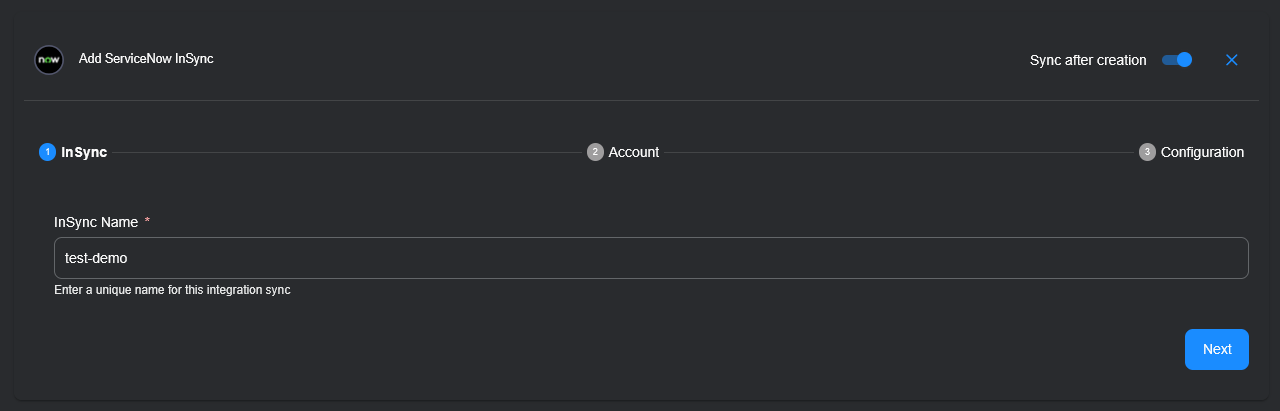
Task: Jump to the Configuration step
Action: pos(1202,152)
